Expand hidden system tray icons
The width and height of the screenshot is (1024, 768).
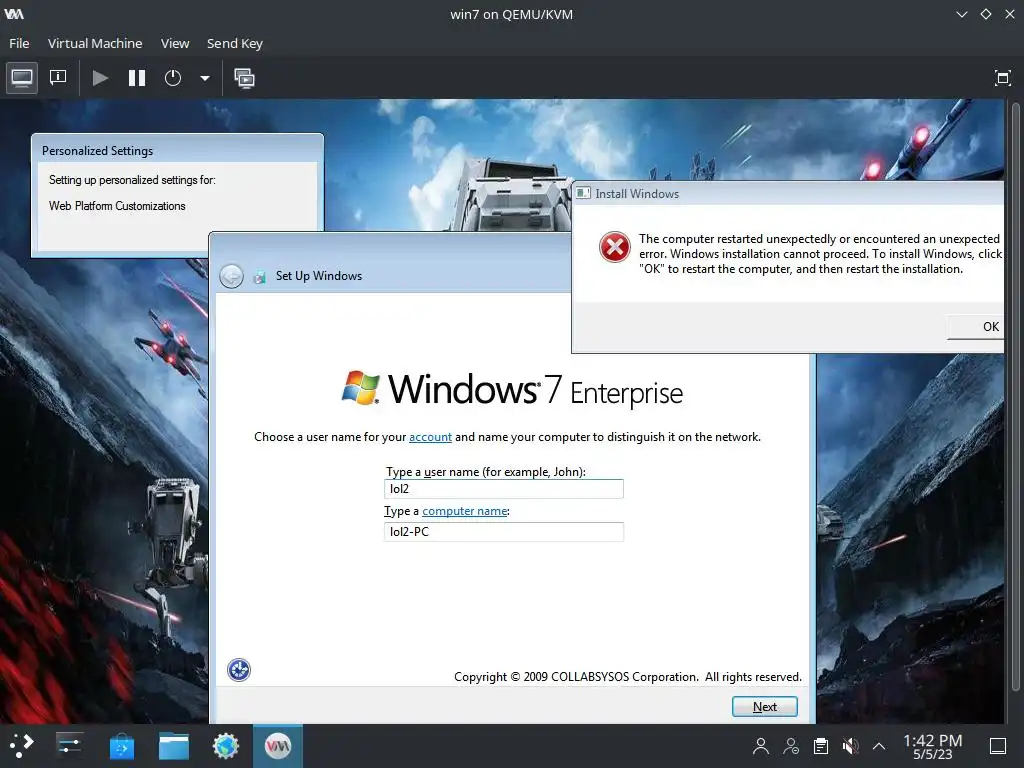point(879,746)
